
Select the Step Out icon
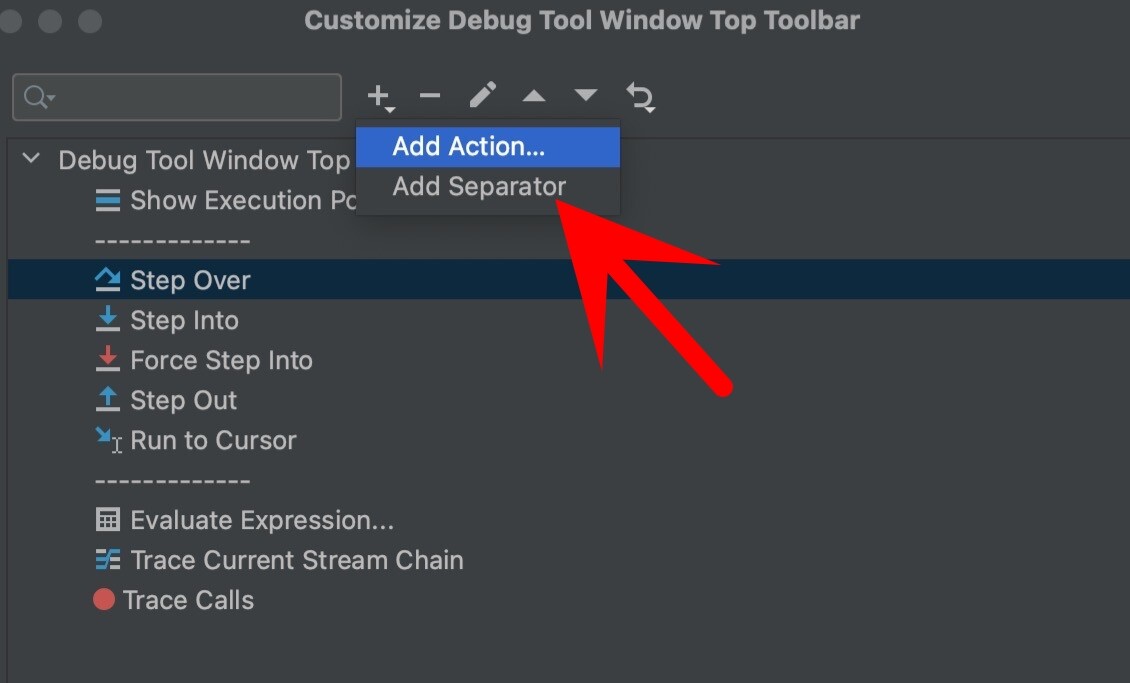coord(107,400)
